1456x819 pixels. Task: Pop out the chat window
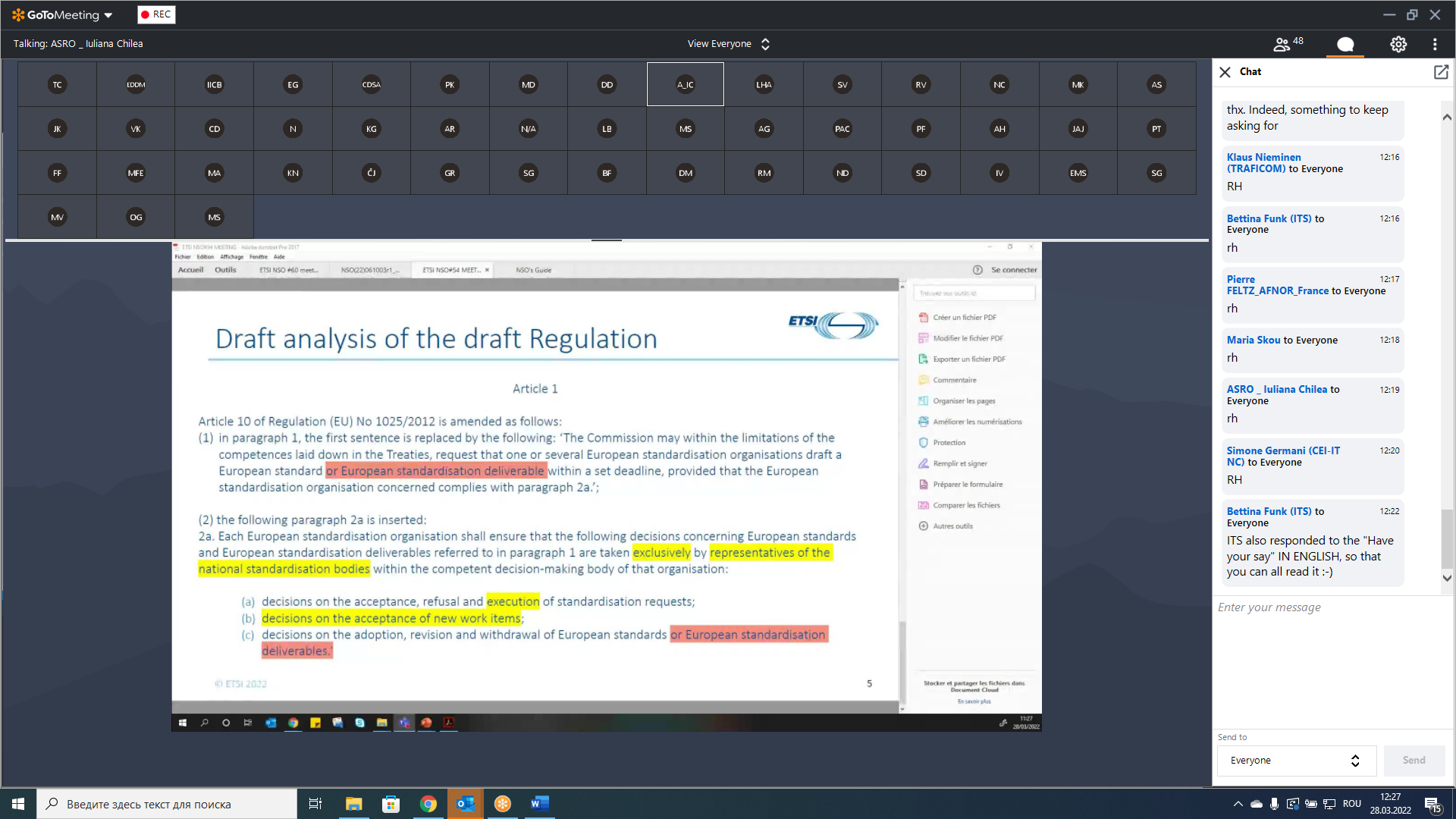(x=1441, y=72)
